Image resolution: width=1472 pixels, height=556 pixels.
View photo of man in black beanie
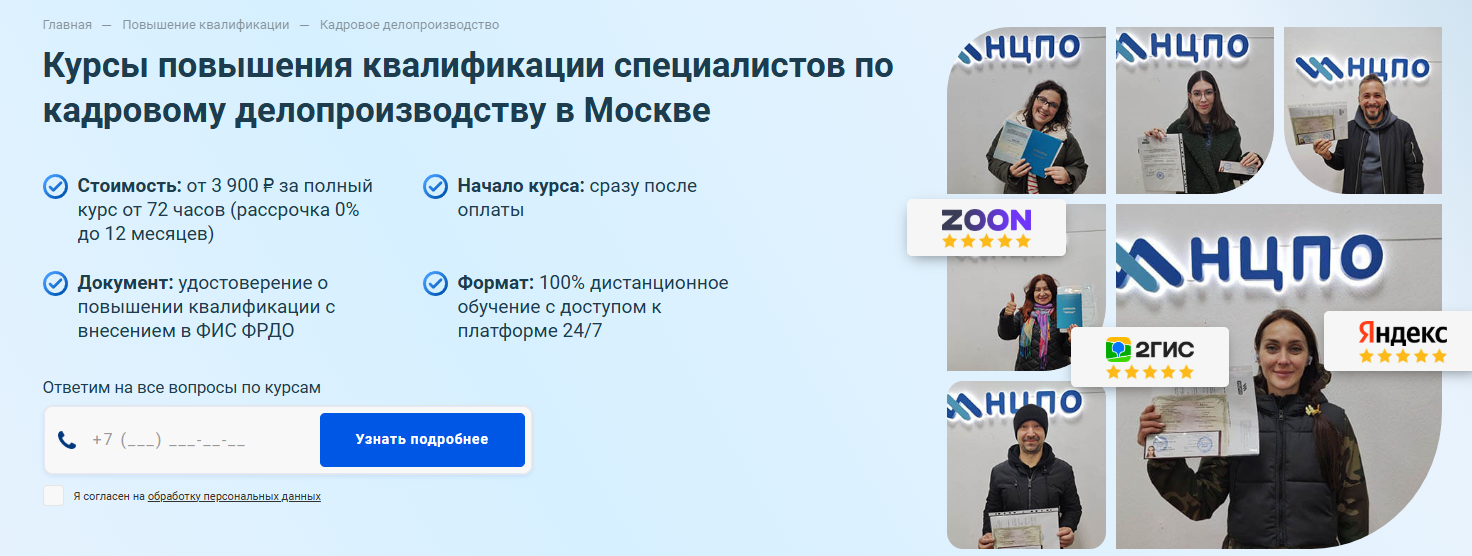tap(1026, 465)
